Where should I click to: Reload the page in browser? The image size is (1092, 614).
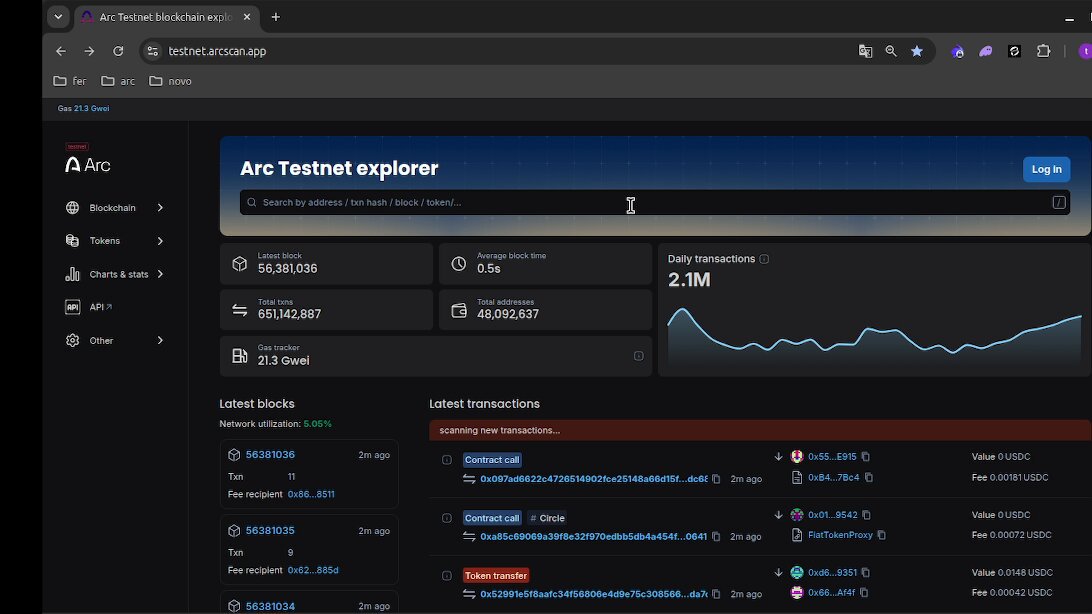(x=118, y=51)
